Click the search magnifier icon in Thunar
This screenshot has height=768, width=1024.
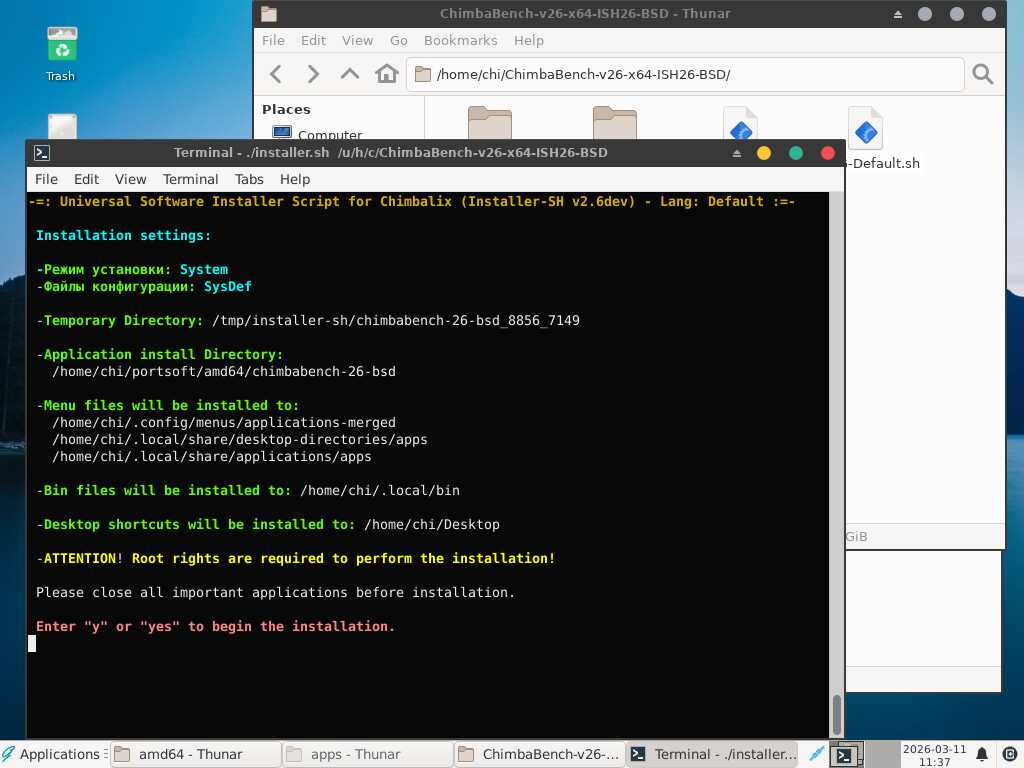click(x=982, y=74)
